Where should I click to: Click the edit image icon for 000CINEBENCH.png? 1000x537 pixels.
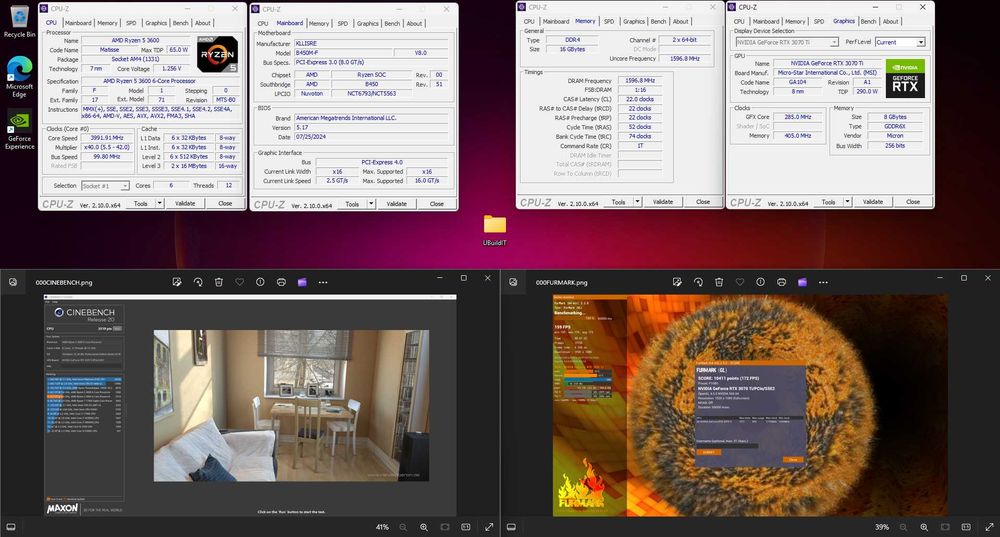pyautogui.click(x=176, y=282)
